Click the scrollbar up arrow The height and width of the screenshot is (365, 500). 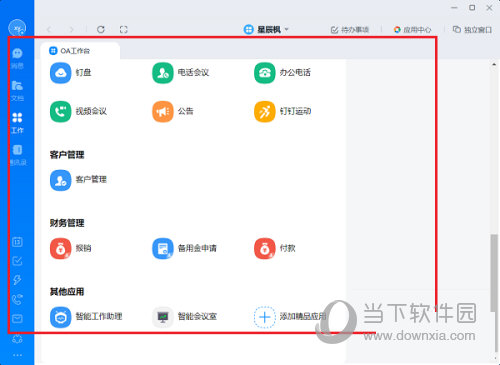click(494, 64)
